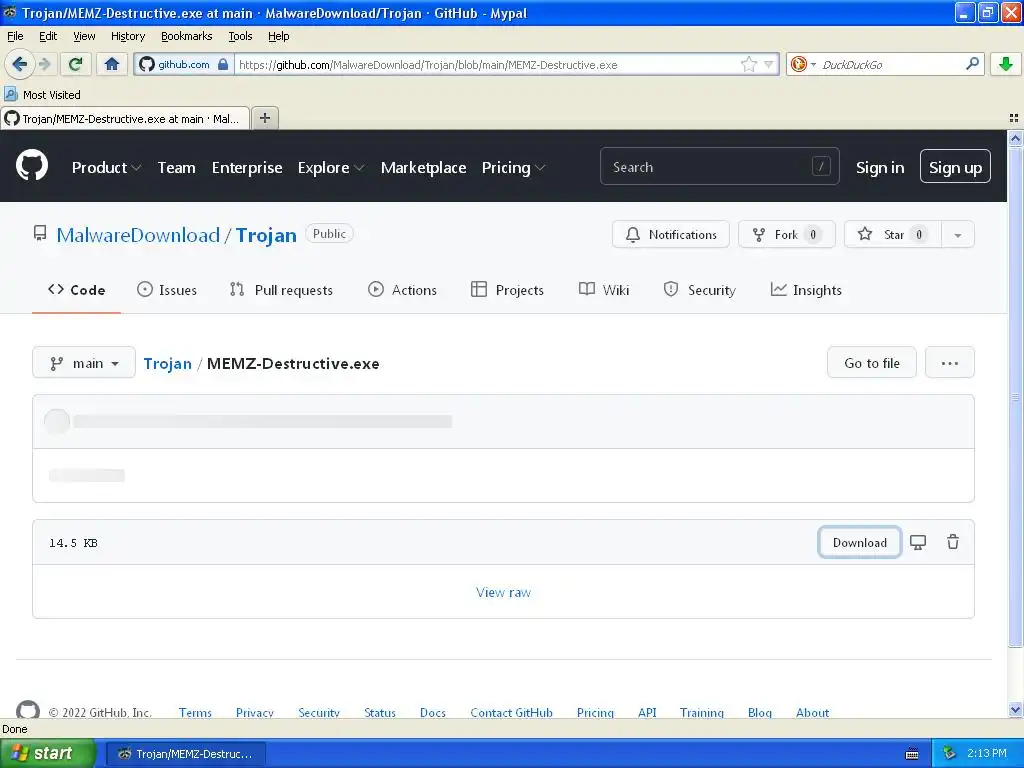
Task: Click the list all tabs icon
Action: pyautogui.click(x=1014, y=118)
